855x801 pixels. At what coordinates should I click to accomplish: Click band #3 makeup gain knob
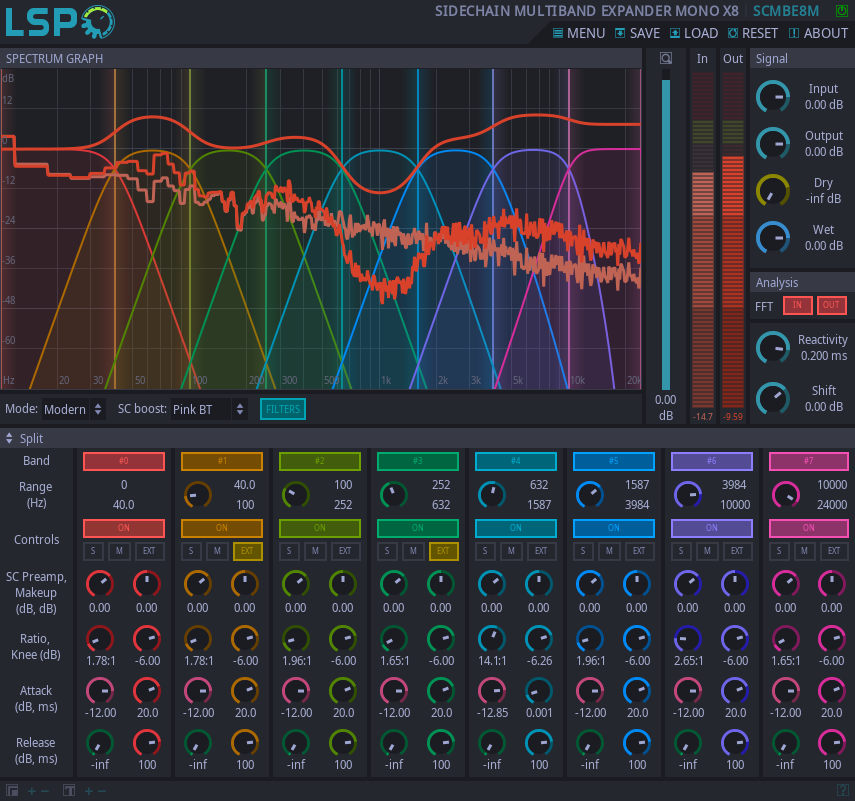441,584
